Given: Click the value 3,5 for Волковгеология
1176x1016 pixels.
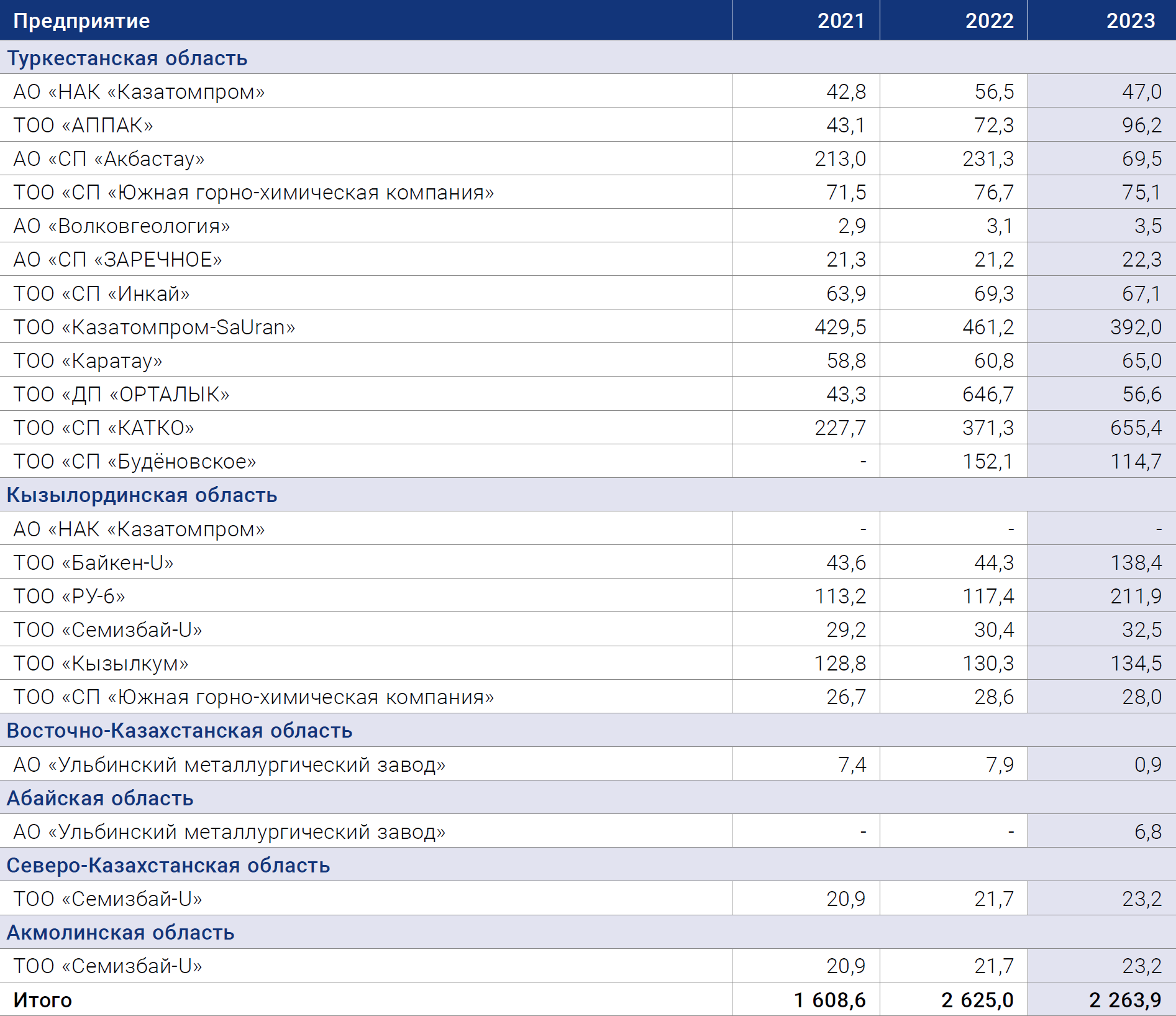Looking at the screenshot, I should pyautogui.click(x=1148, y=226).
